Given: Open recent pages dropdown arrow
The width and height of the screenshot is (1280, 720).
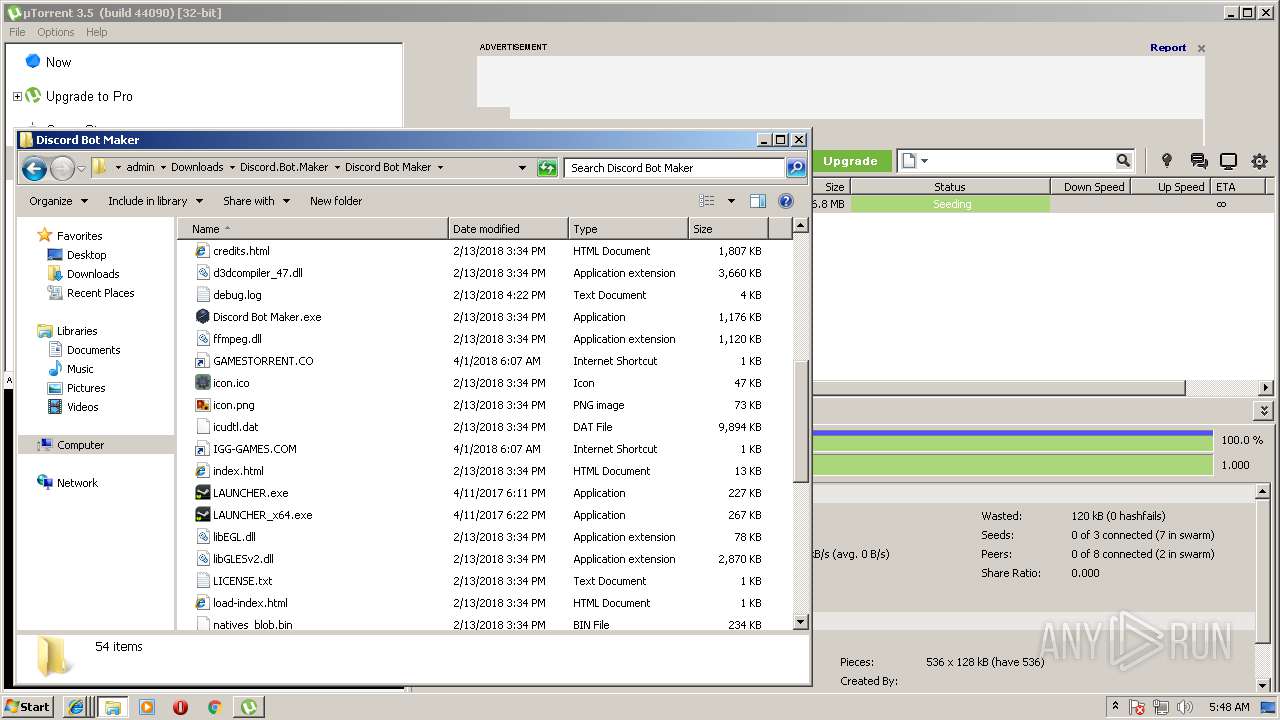Looking at the screenshot, I should (x=82, y=168).
